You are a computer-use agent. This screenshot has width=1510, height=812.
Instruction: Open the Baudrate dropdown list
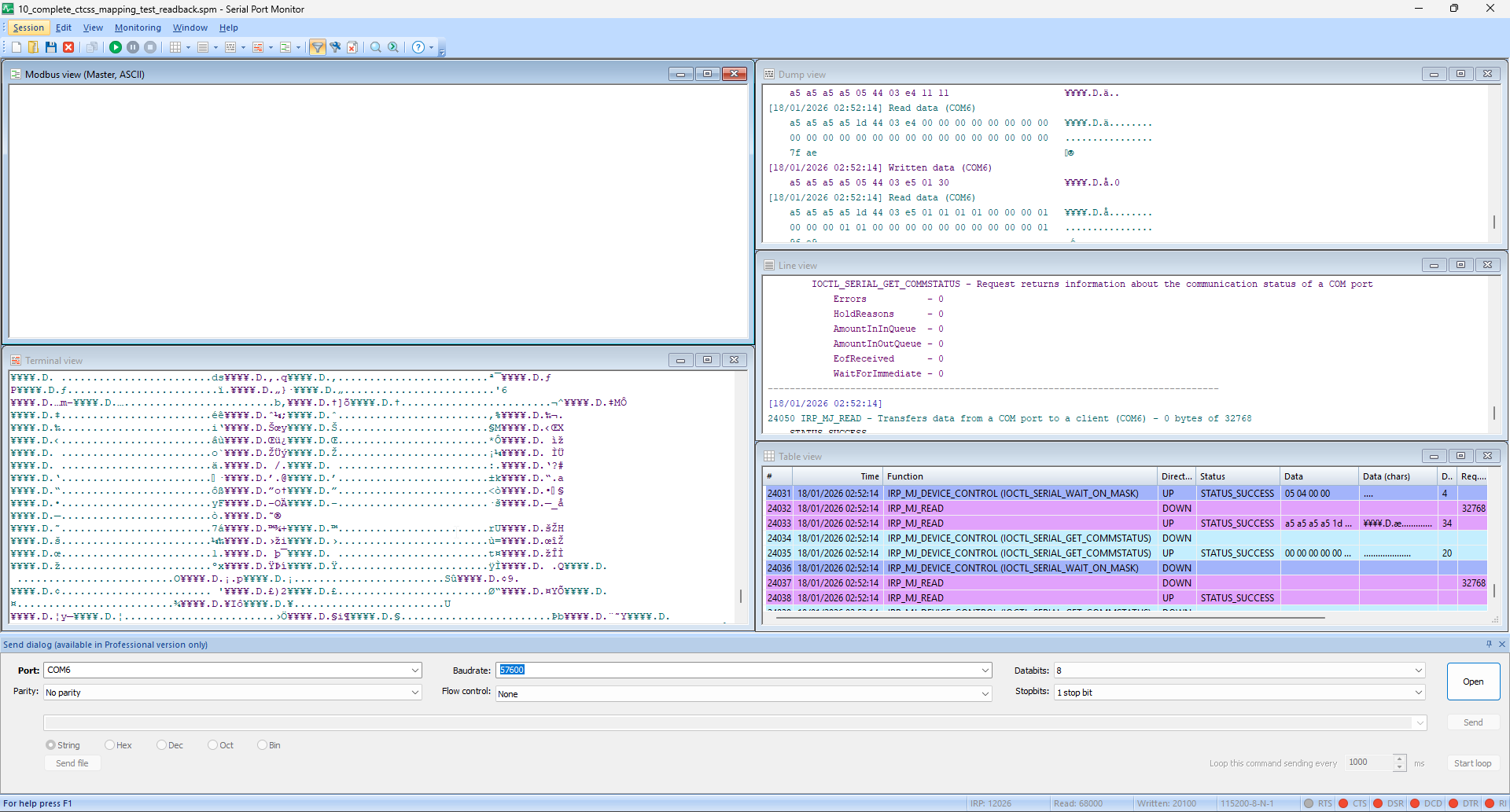click(985, 671)
